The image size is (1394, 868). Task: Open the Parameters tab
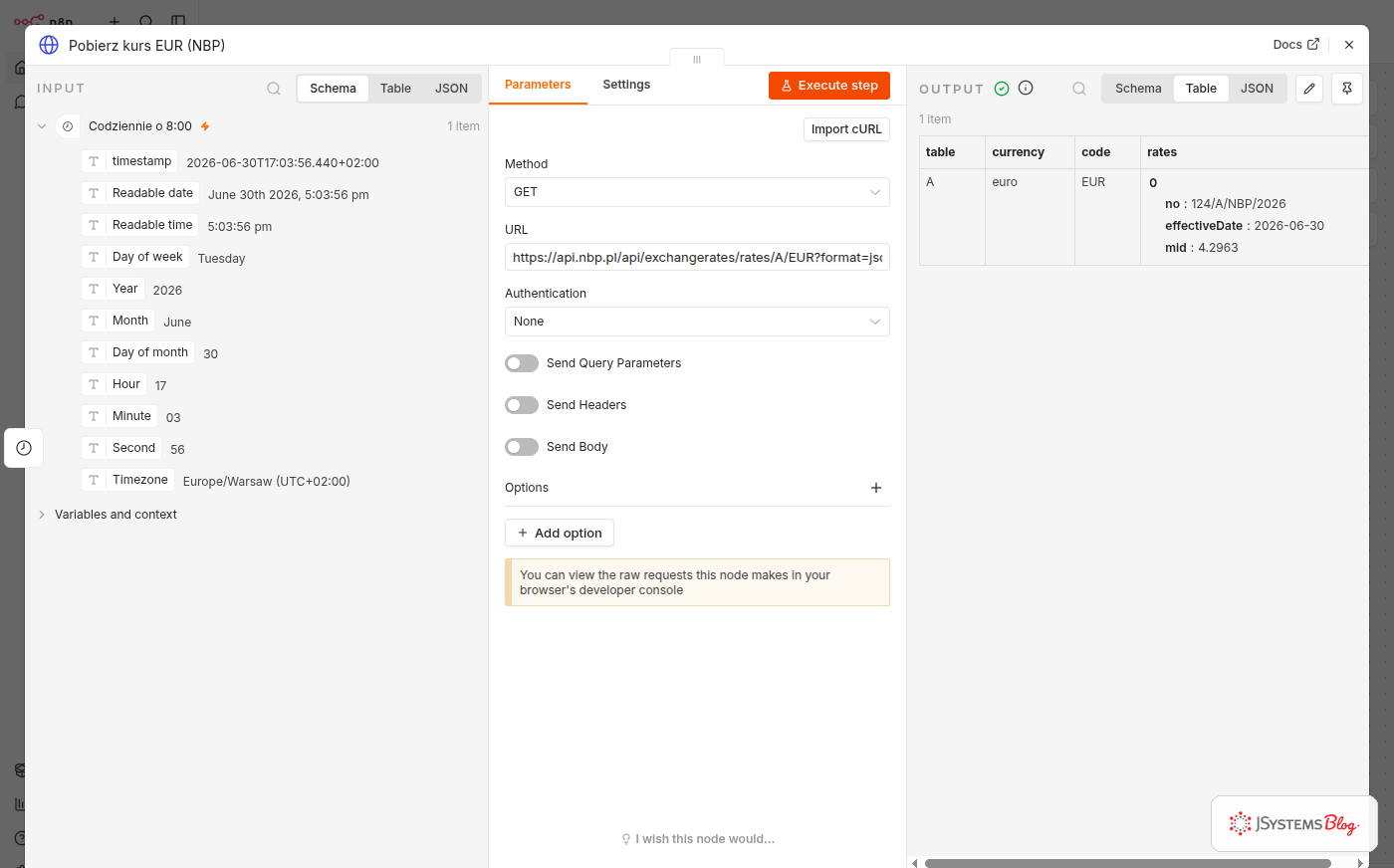[538, 85]
